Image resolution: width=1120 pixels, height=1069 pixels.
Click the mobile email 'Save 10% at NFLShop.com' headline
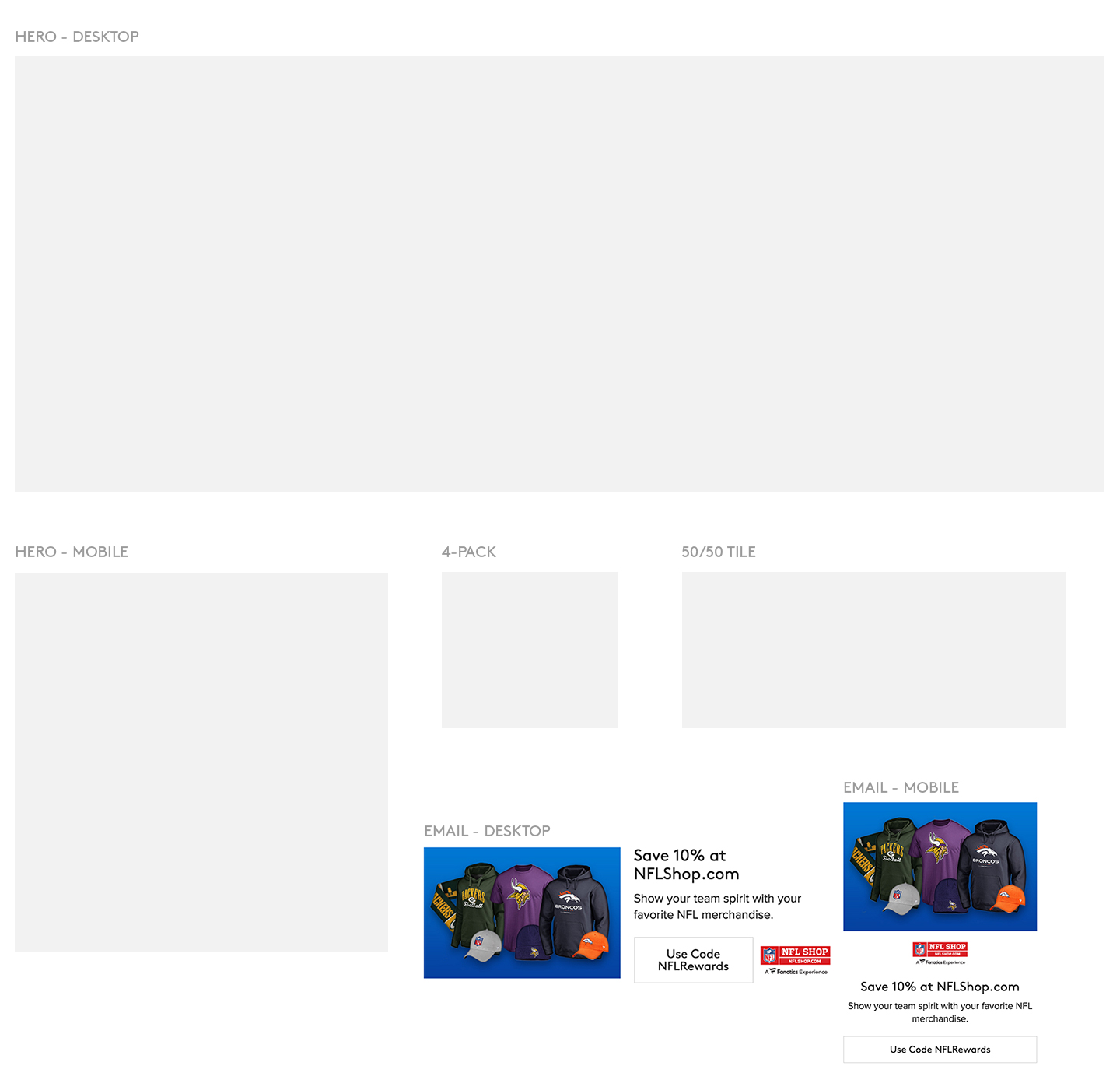tap(940, 987)
